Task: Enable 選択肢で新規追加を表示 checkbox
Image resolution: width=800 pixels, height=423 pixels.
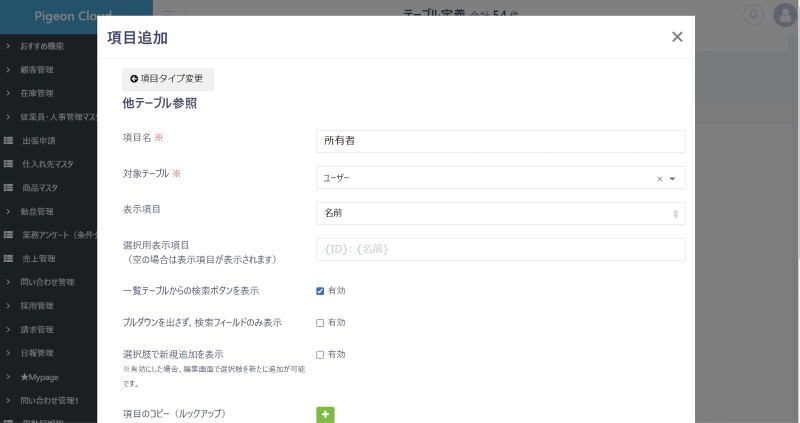Action: point(320,355)
